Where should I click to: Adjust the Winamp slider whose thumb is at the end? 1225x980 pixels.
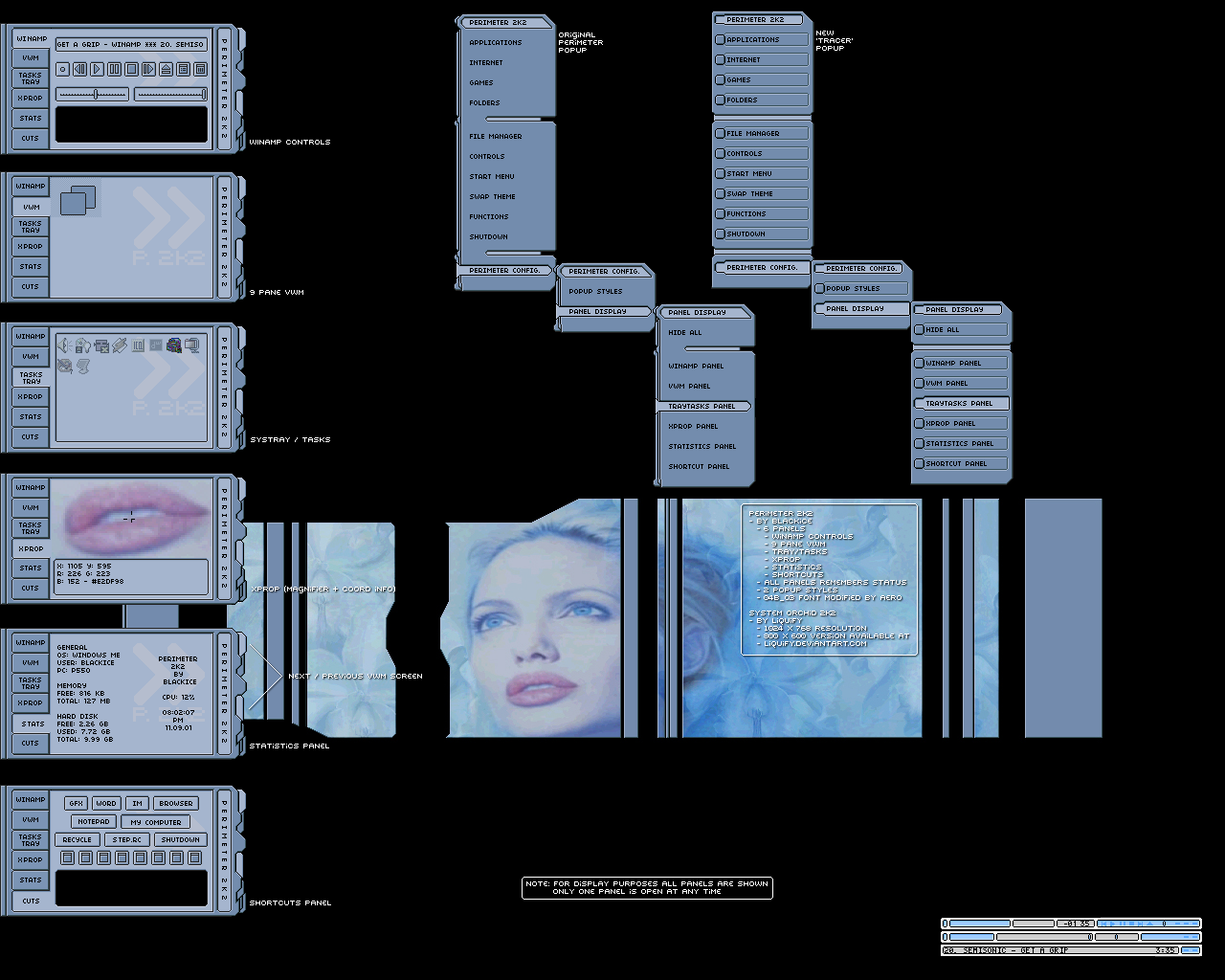point(170,94)
